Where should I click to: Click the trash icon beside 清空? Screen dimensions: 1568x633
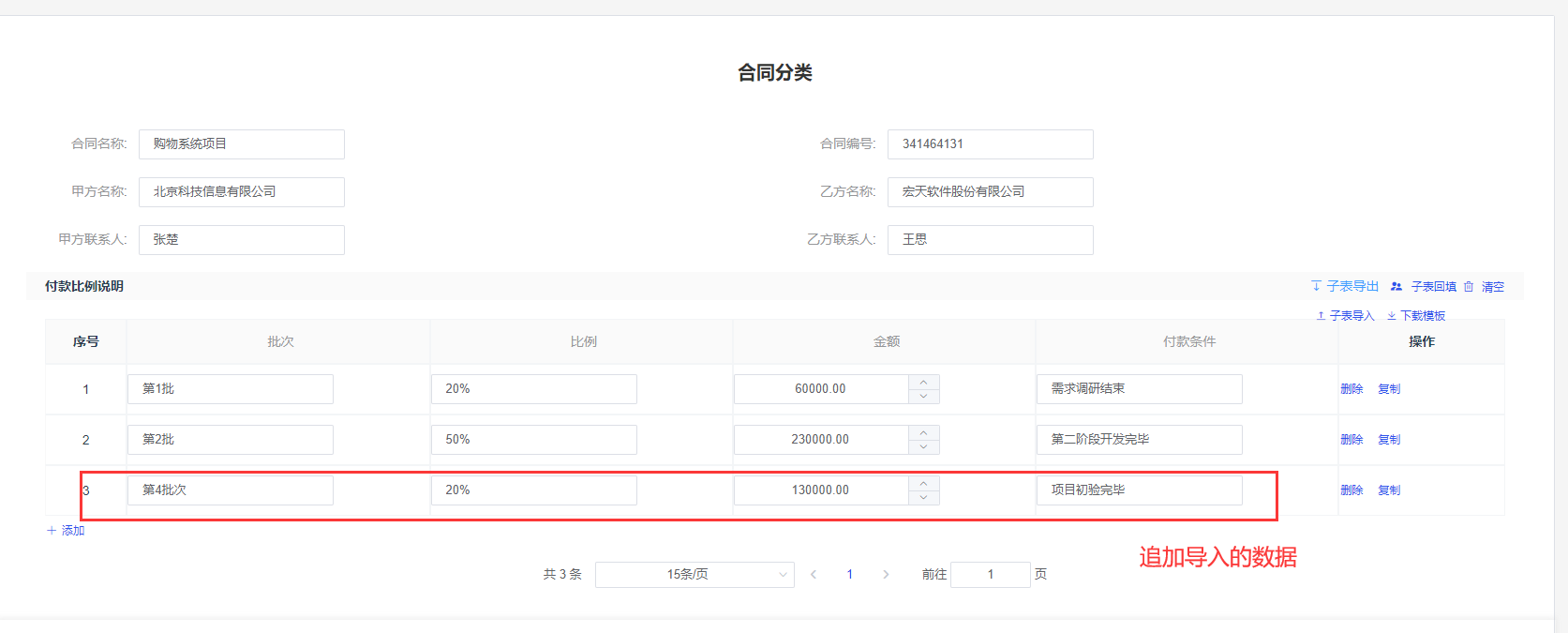[1469, 286]
